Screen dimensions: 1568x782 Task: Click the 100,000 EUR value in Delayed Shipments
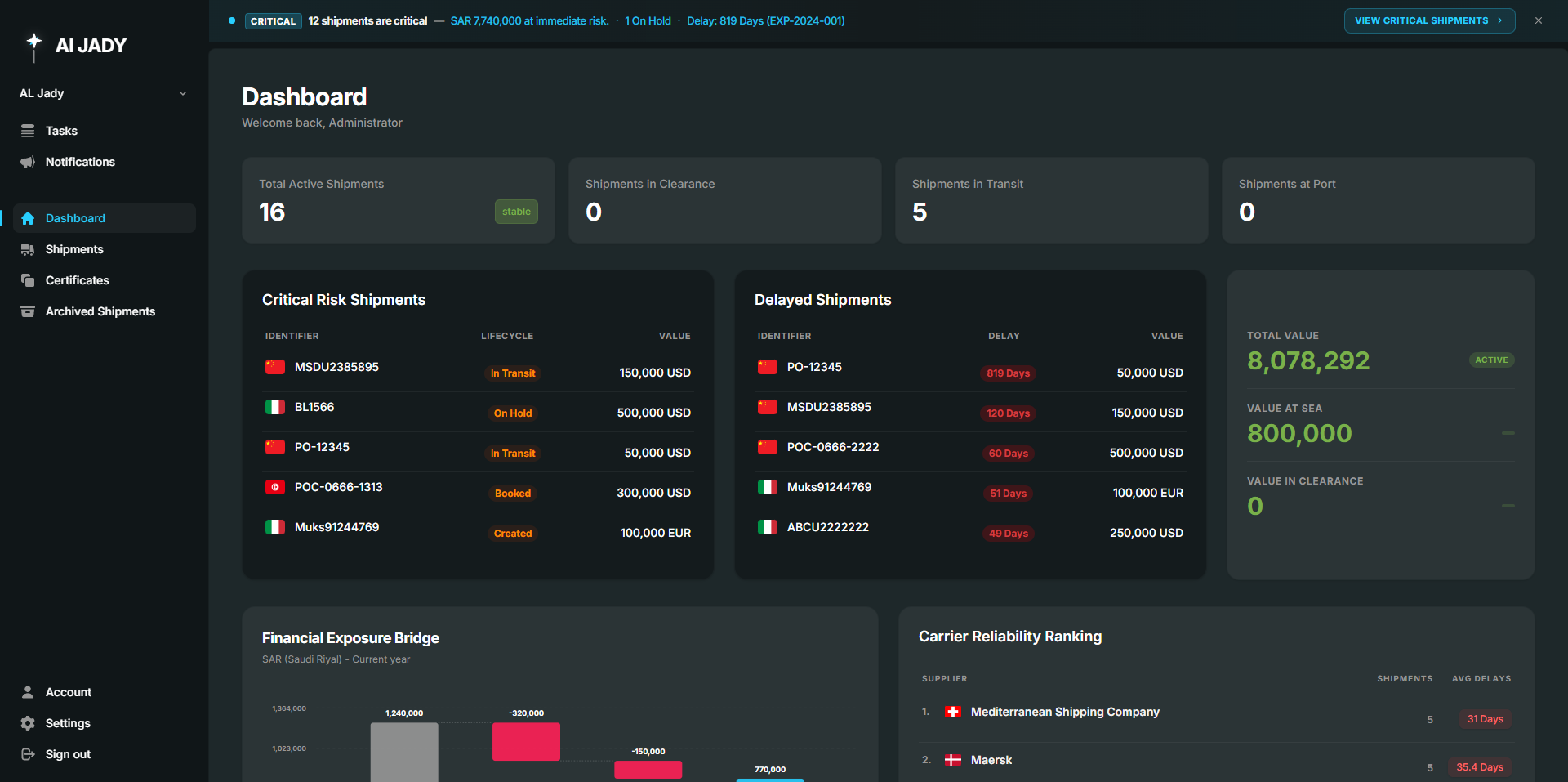click(x=1147, y=493)
